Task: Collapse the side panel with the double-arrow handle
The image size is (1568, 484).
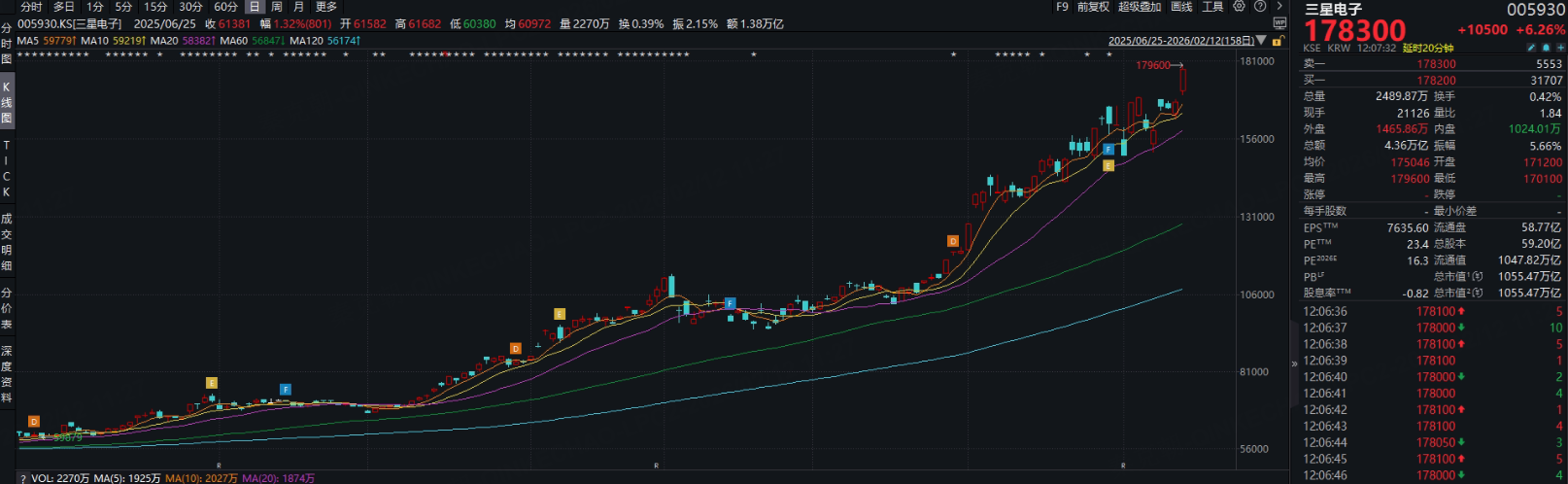Action: pos(1294,363)
